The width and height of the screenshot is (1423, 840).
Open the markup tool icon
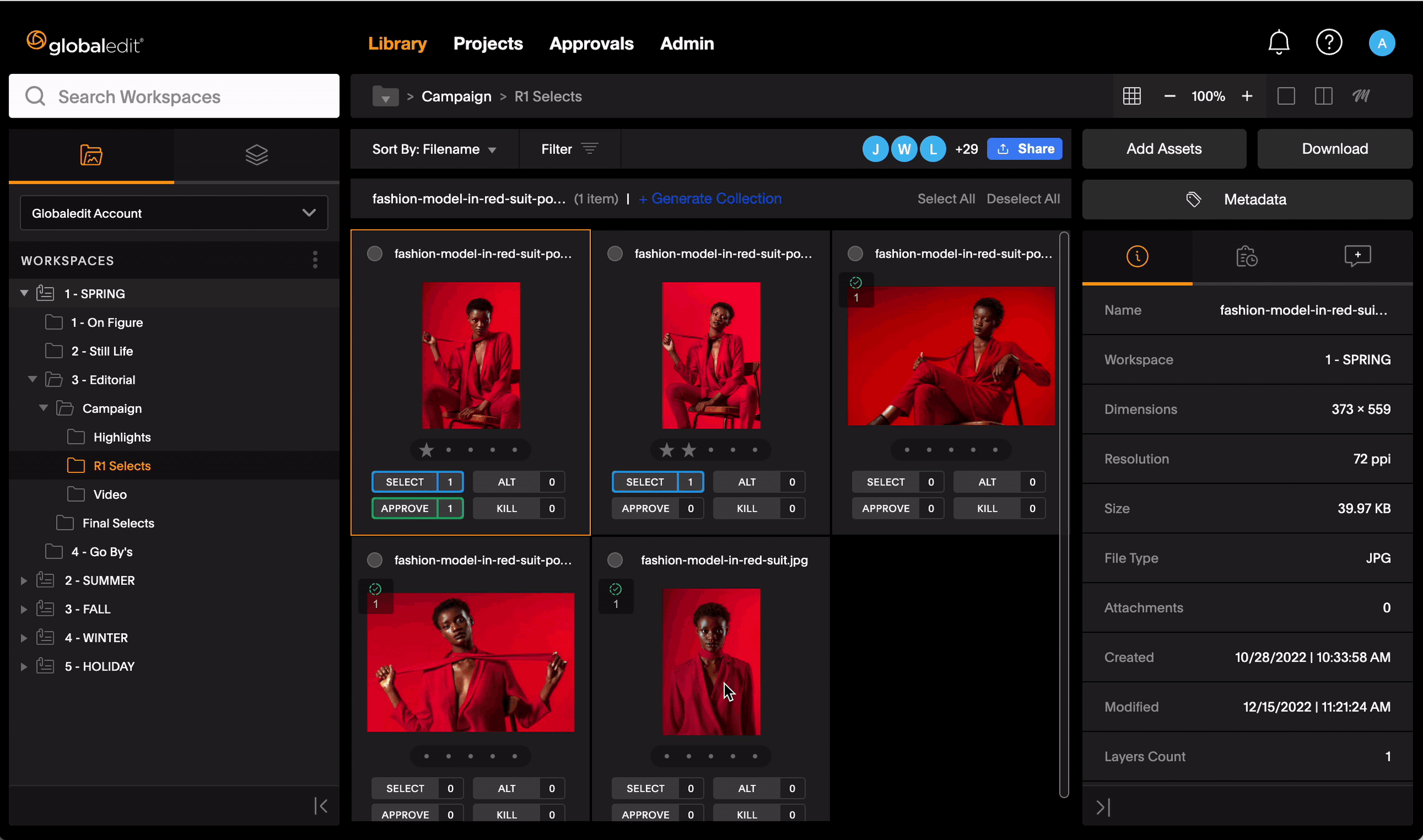1361,96
